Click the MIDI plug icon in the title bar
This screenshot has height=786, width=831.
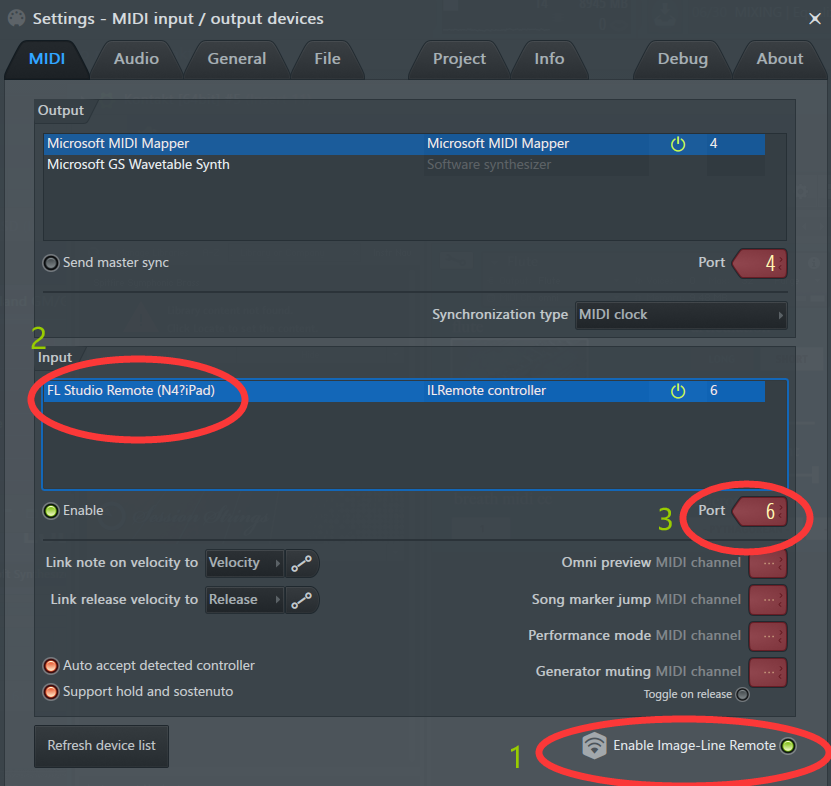pyautogui.click(x=16, y=18)
